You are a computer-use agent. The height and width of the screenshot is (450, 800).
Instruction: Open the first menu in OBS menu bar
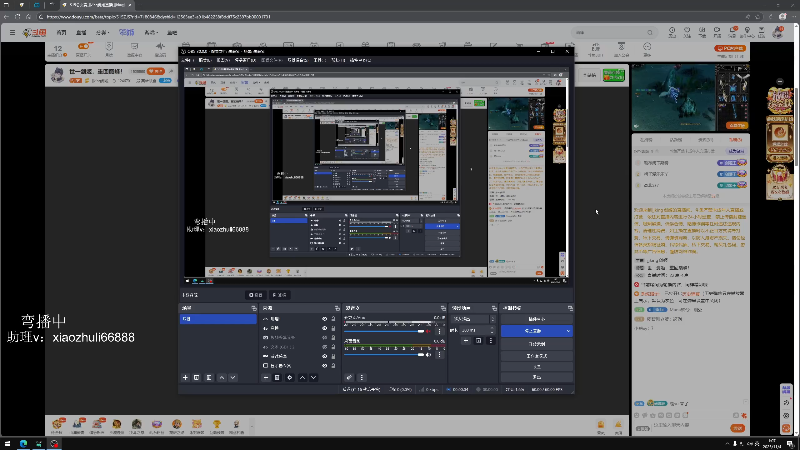click(189, 60)
